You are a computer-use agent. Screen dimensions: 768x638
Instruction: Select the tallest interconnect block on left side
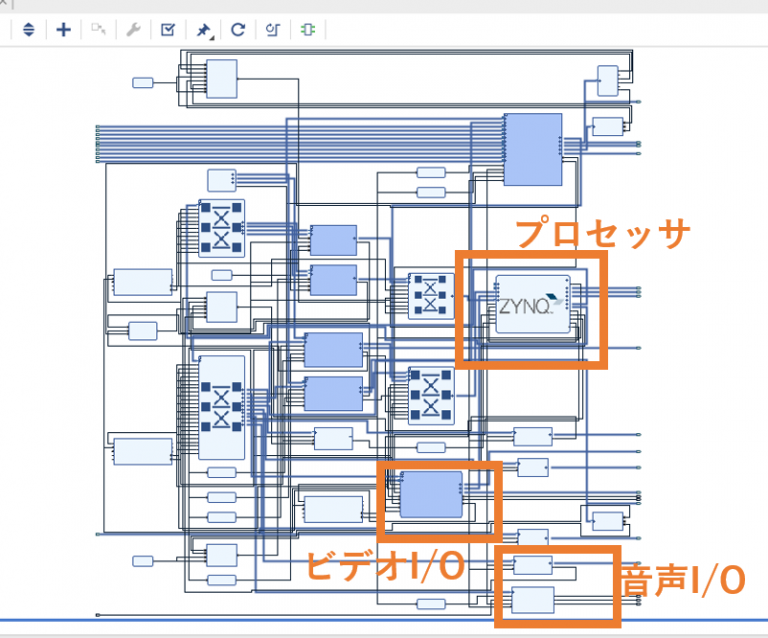pyautogui.click(x=221, y=407)
